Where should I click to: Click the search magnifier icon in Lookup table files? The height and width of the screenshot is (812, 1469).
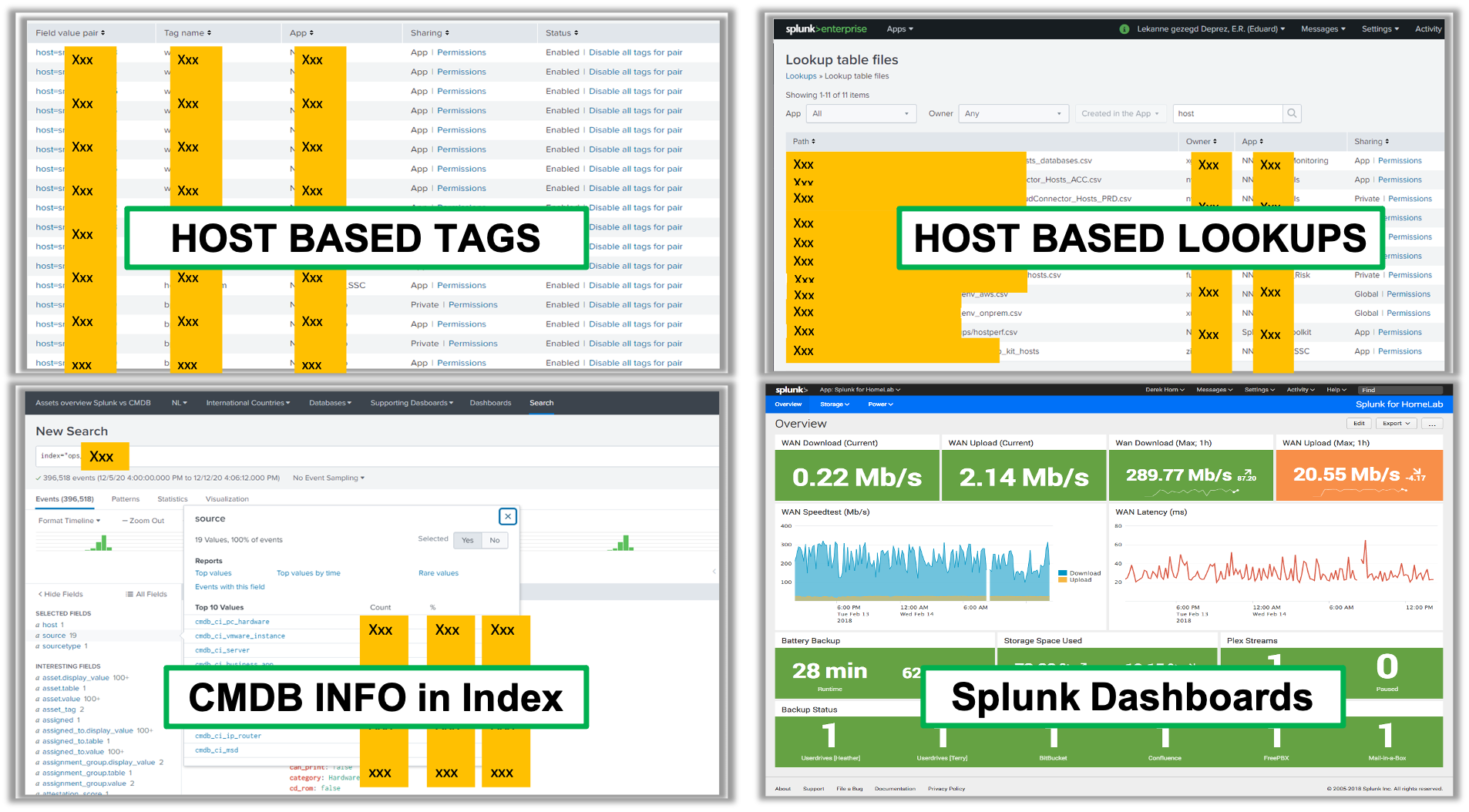click(1292, 113)
